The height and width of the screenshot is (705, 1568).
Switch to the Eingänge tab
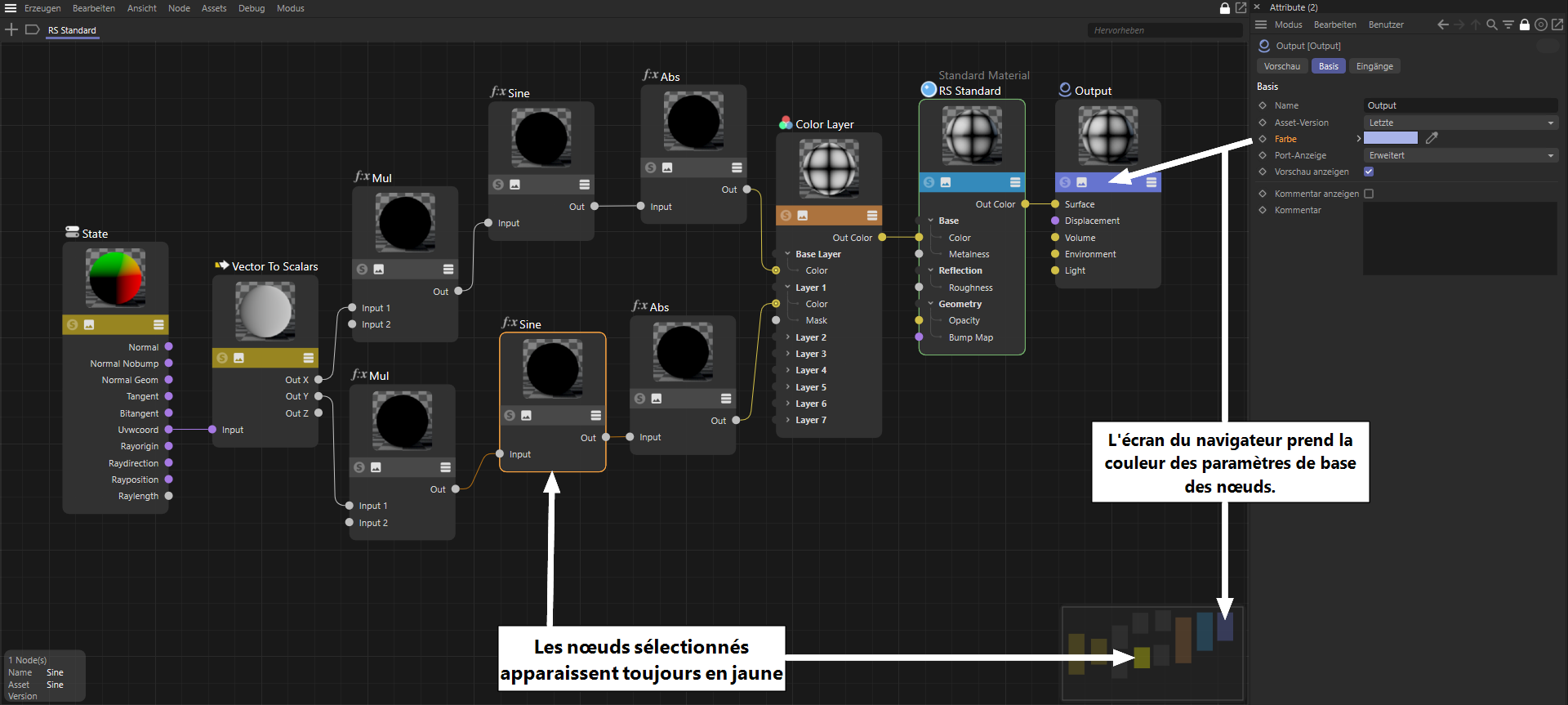tap(1374, 66)
